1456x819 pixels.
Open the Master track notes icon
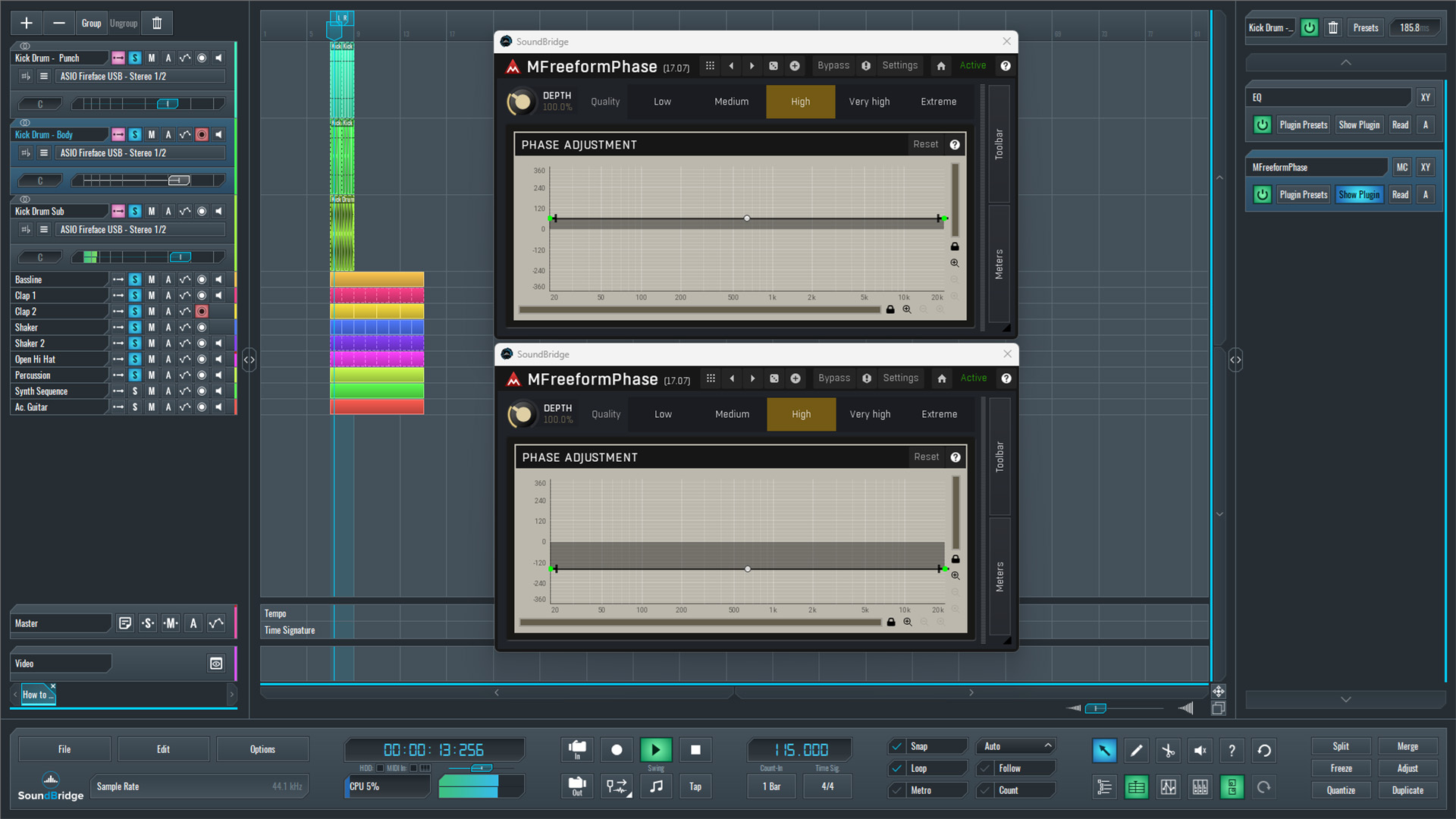(x=125, y=623)
